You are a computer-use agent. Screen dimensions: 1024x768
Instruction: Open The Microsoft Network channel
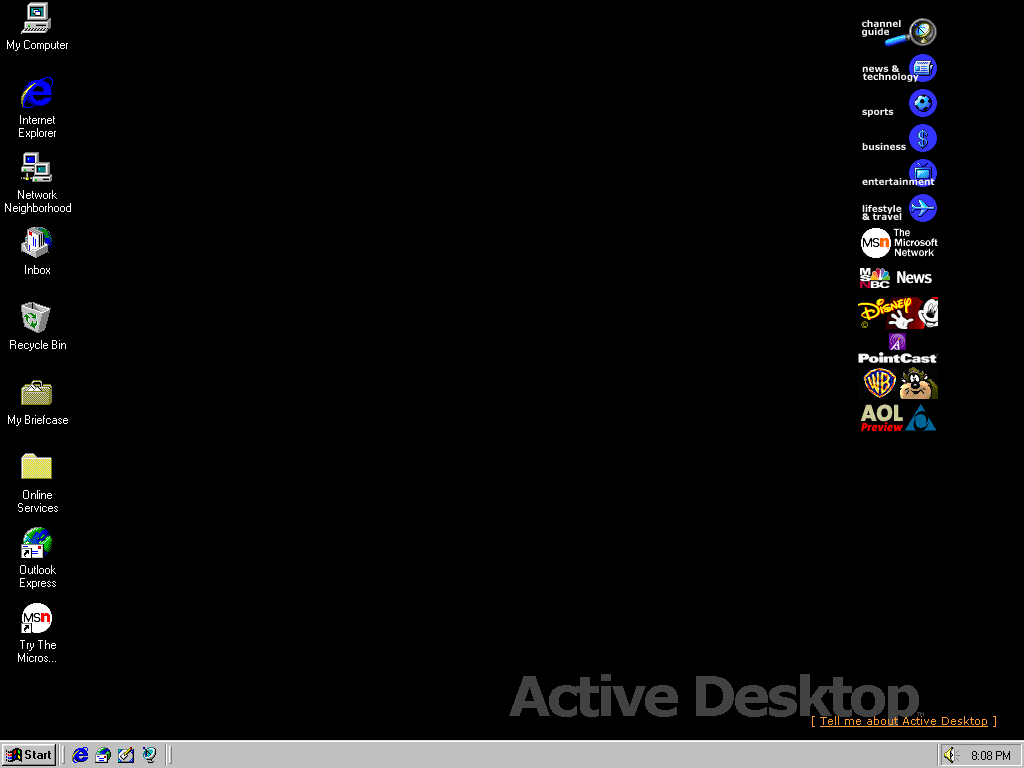click(x=899, y=243)
